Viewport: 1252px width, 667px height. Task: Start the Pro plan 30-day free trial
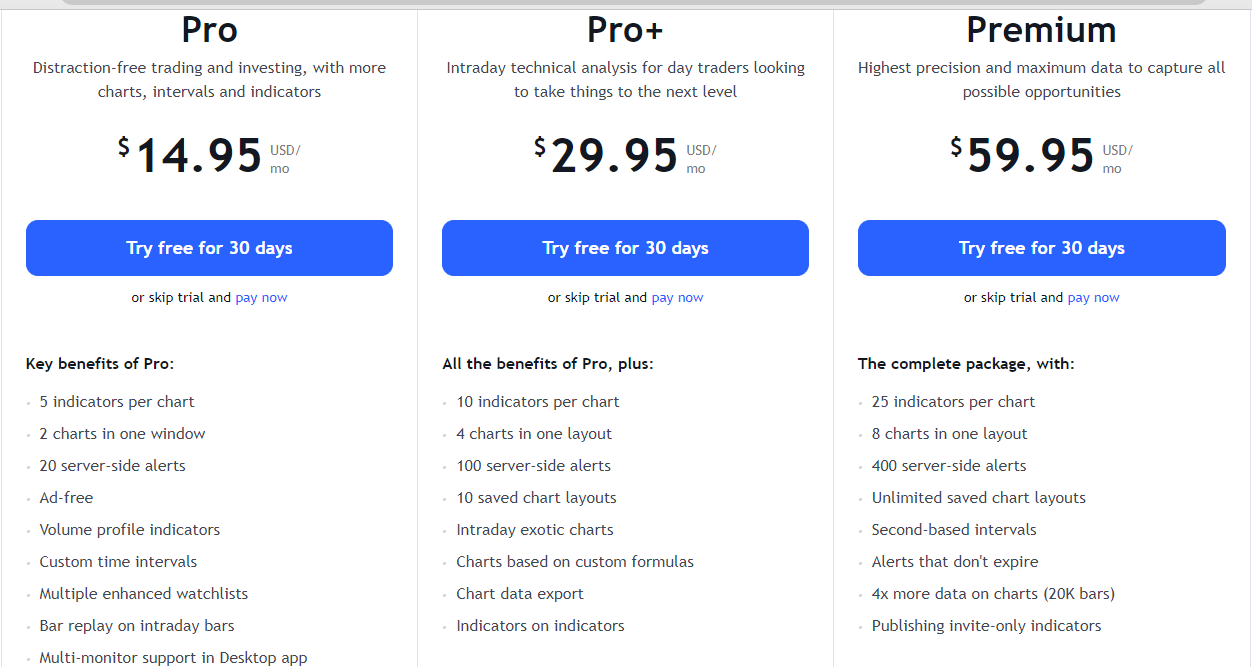click(209, 248)
